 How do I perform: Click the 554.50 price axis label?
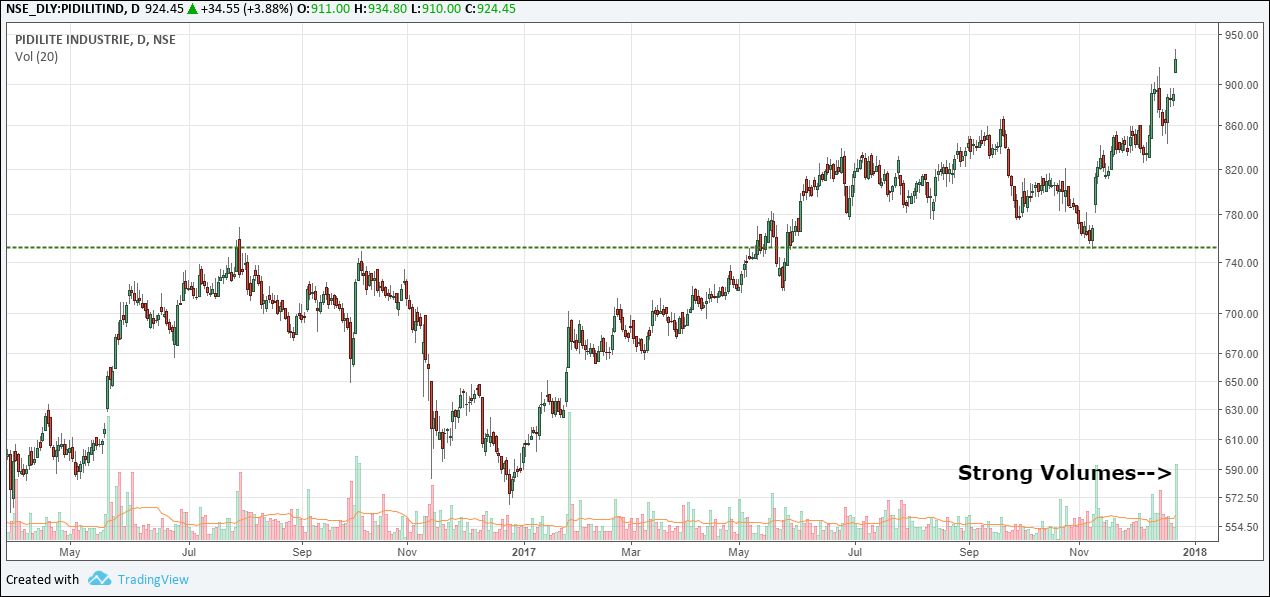pyautogui.click(x=1240, y=527)
